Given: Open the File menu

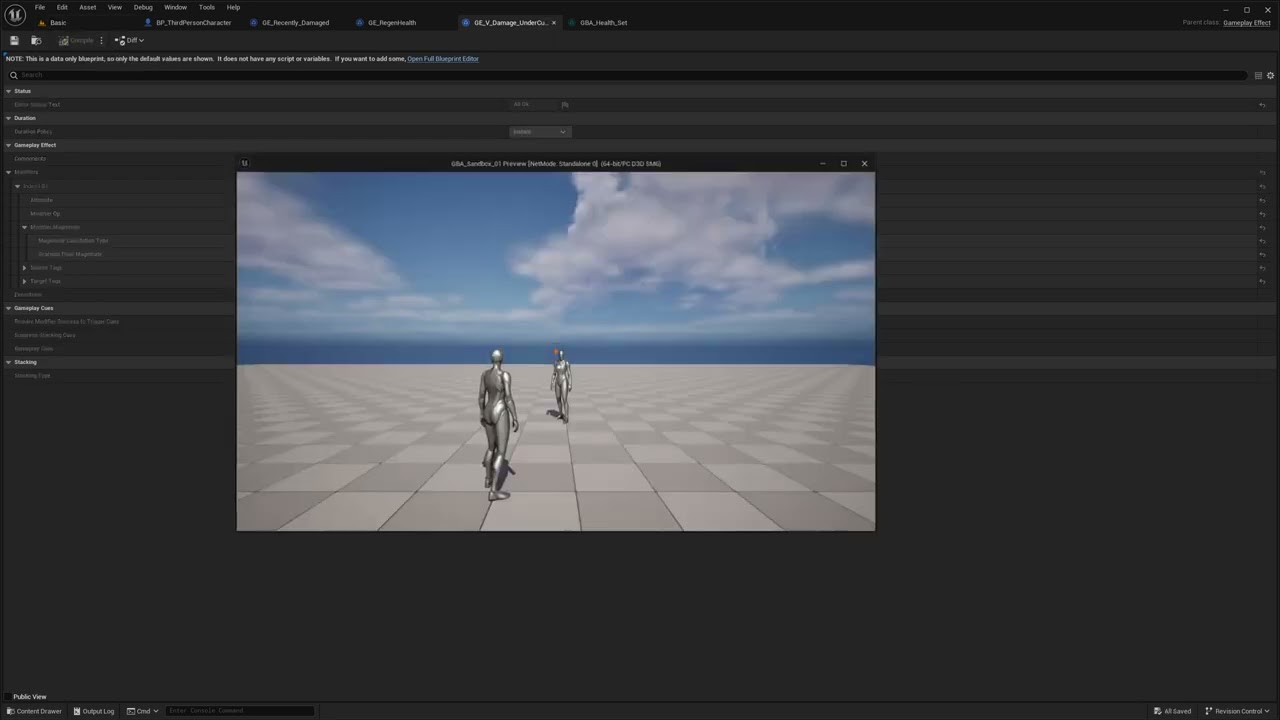Looking at the screenshot, I should point(40,7).
